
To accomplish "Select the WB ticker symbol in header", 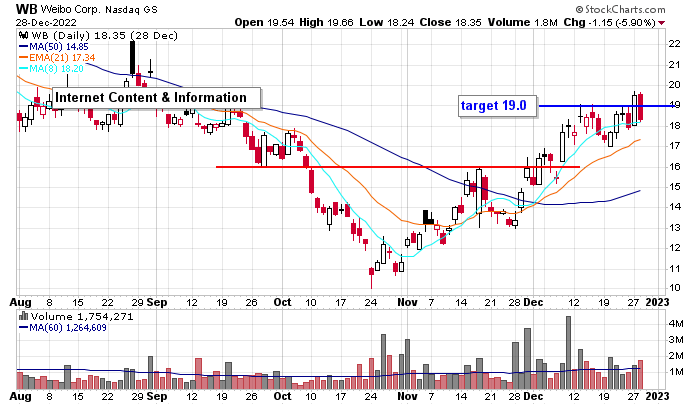I will [27, 9].
